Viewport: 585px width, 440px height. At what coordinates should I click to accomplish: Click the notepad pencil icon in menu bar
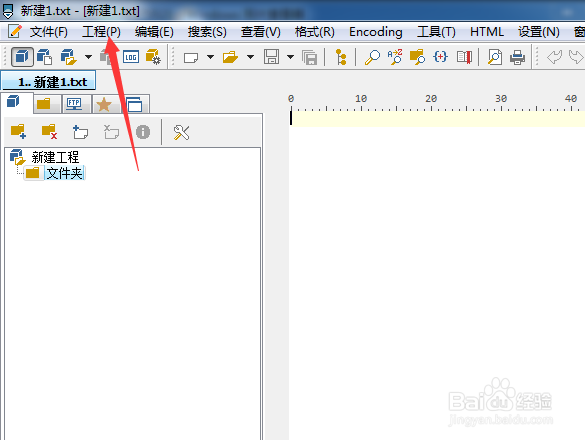(15, 31)
